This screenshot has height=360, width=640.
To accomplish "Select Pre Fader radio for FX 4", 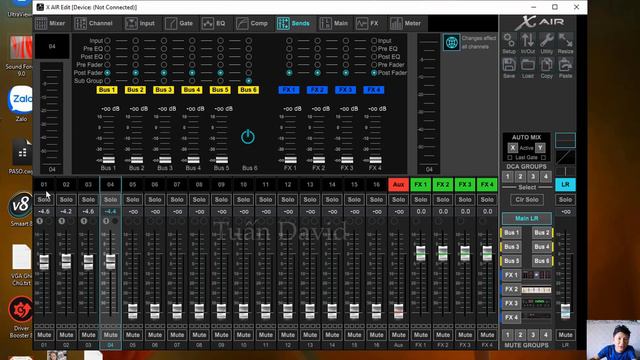I will click(x=374, y=64).
